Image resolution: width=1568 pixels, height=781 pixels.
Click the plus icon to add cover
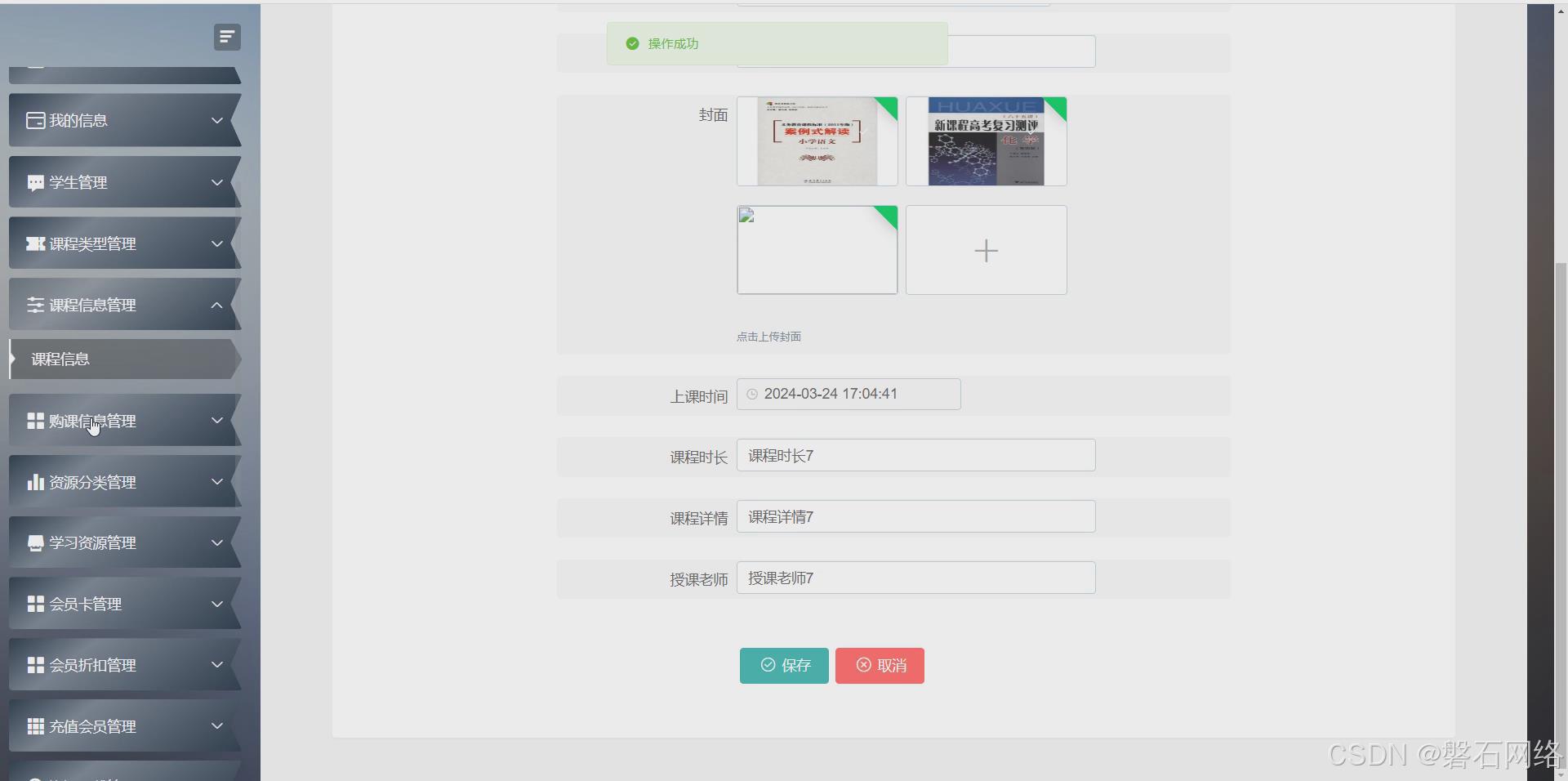986,250
